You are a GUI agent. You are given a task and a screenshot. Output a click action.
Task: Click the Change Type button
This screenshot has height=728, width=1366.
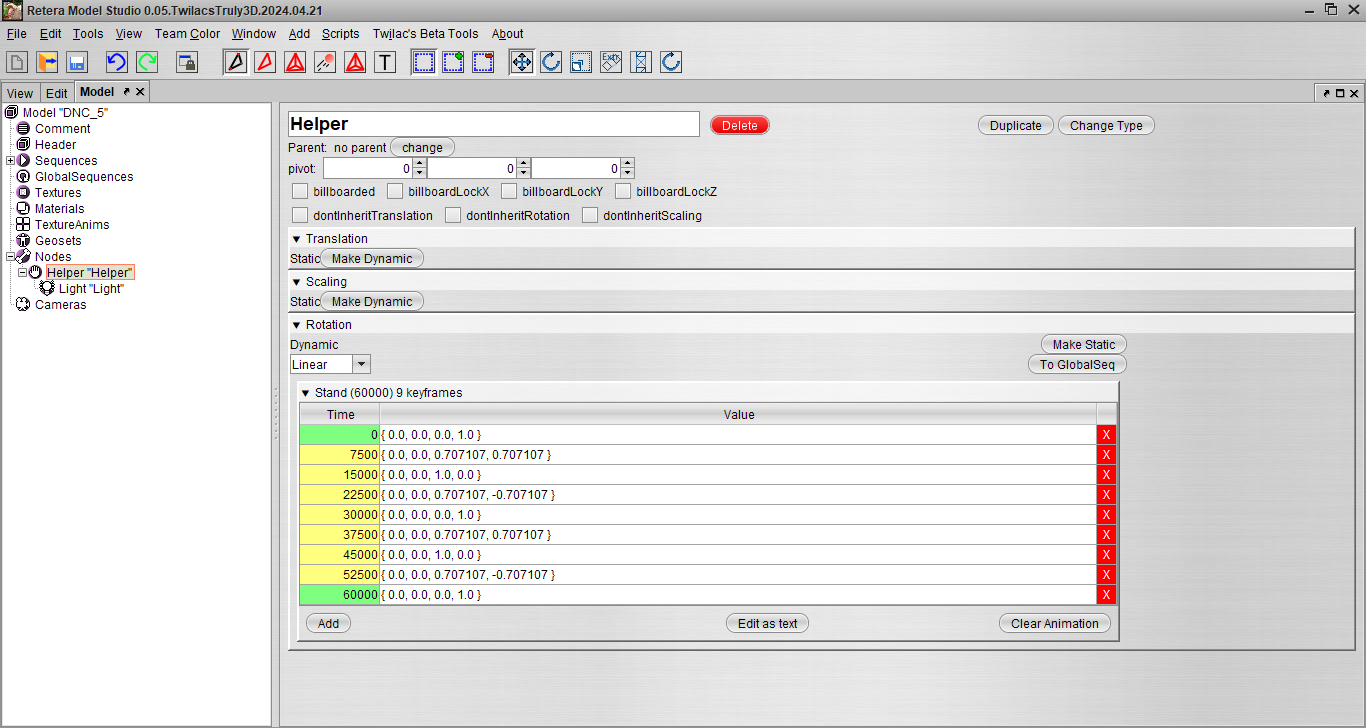click(x=1106, y=126)
